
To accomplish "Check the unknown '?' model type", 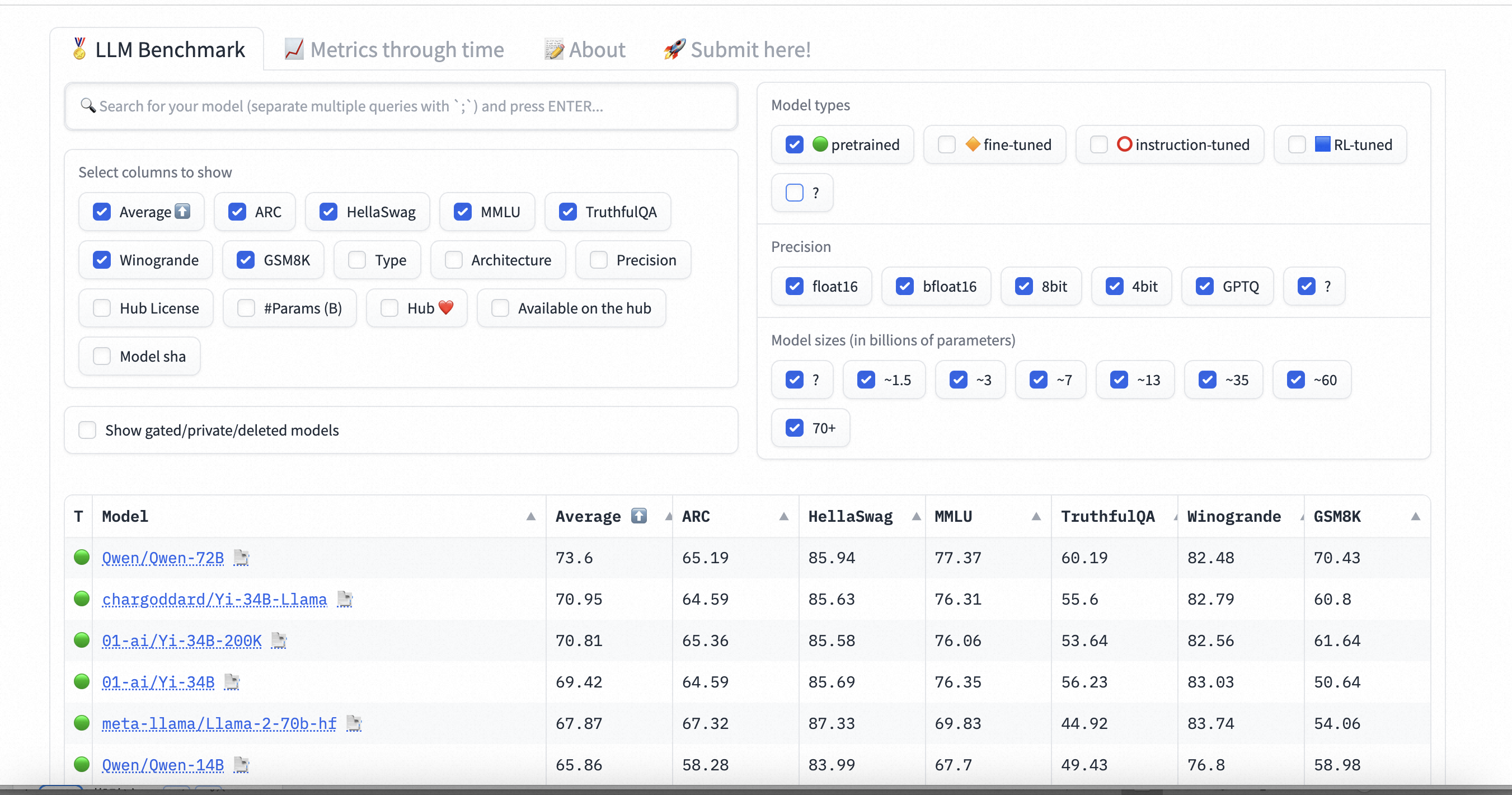I will pyautogui.click(x=794, y=193).
